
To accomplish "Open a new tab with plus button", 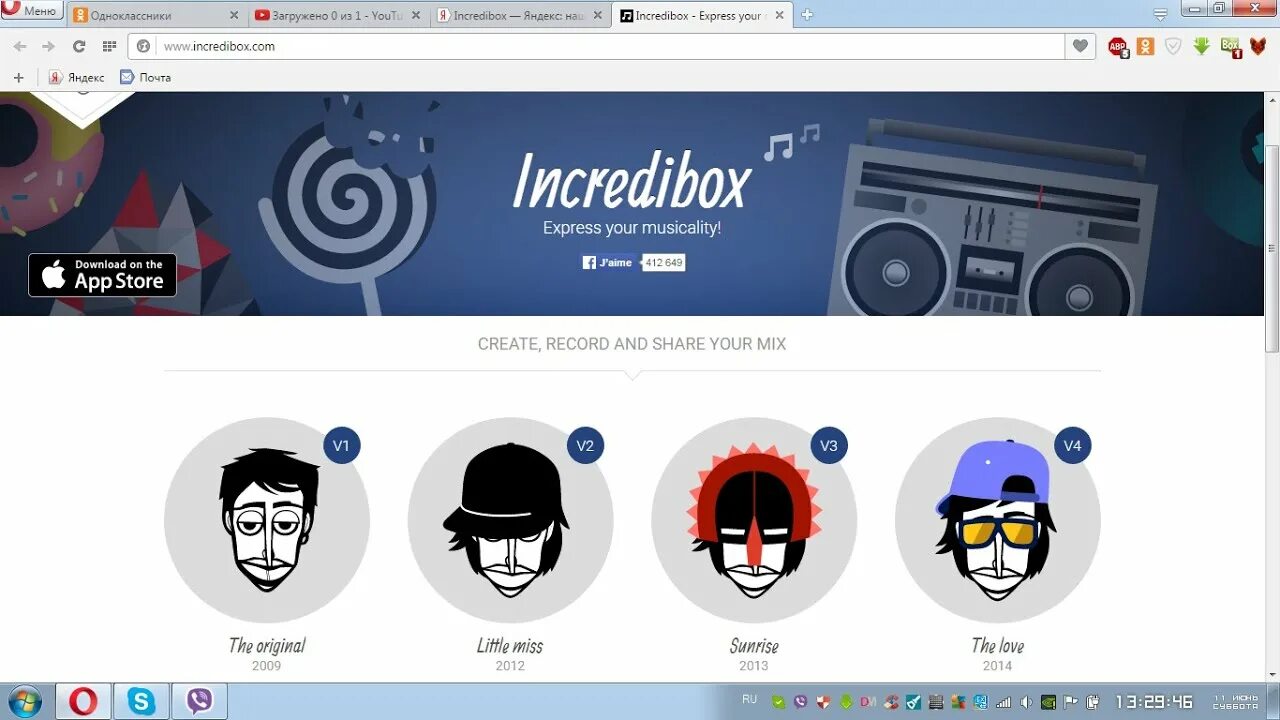I will click(807, 15).
